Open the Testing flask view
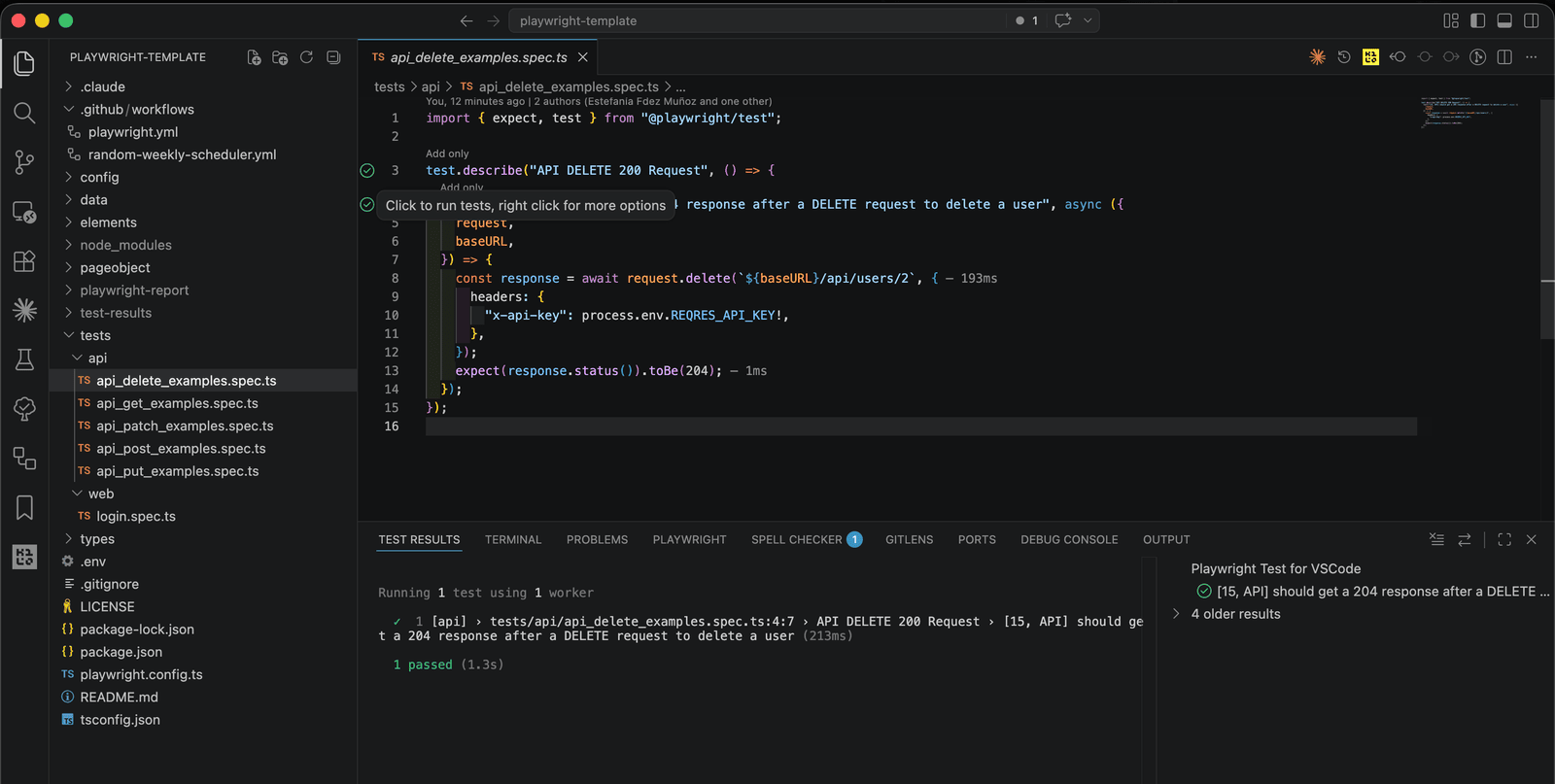1555x784 pixels. [24, 359]
